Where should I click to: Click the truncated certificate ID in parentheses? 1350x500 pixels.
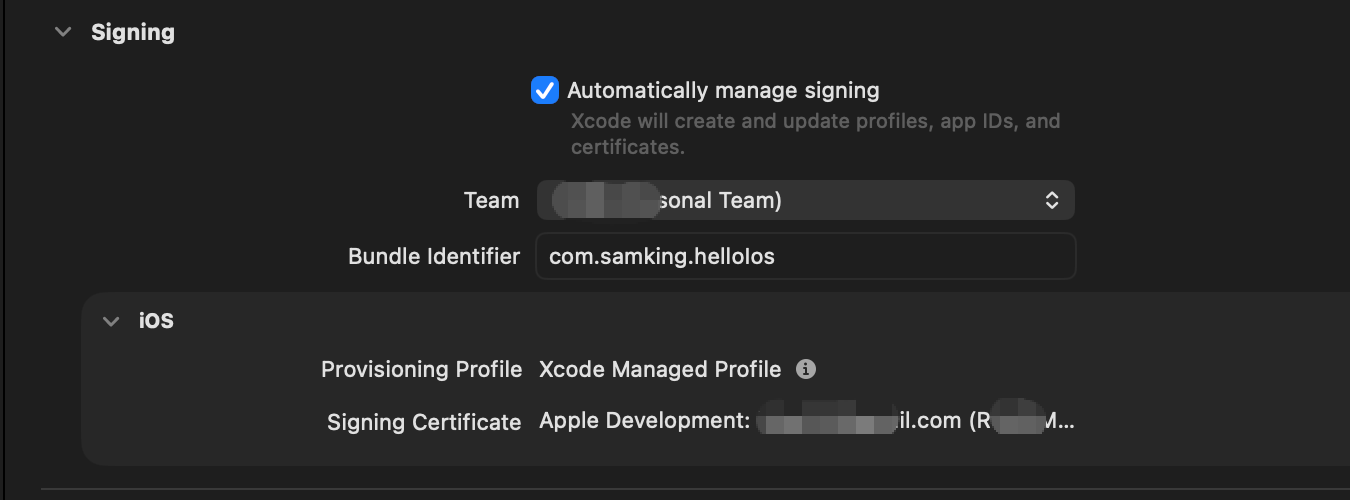point(1021,421)
